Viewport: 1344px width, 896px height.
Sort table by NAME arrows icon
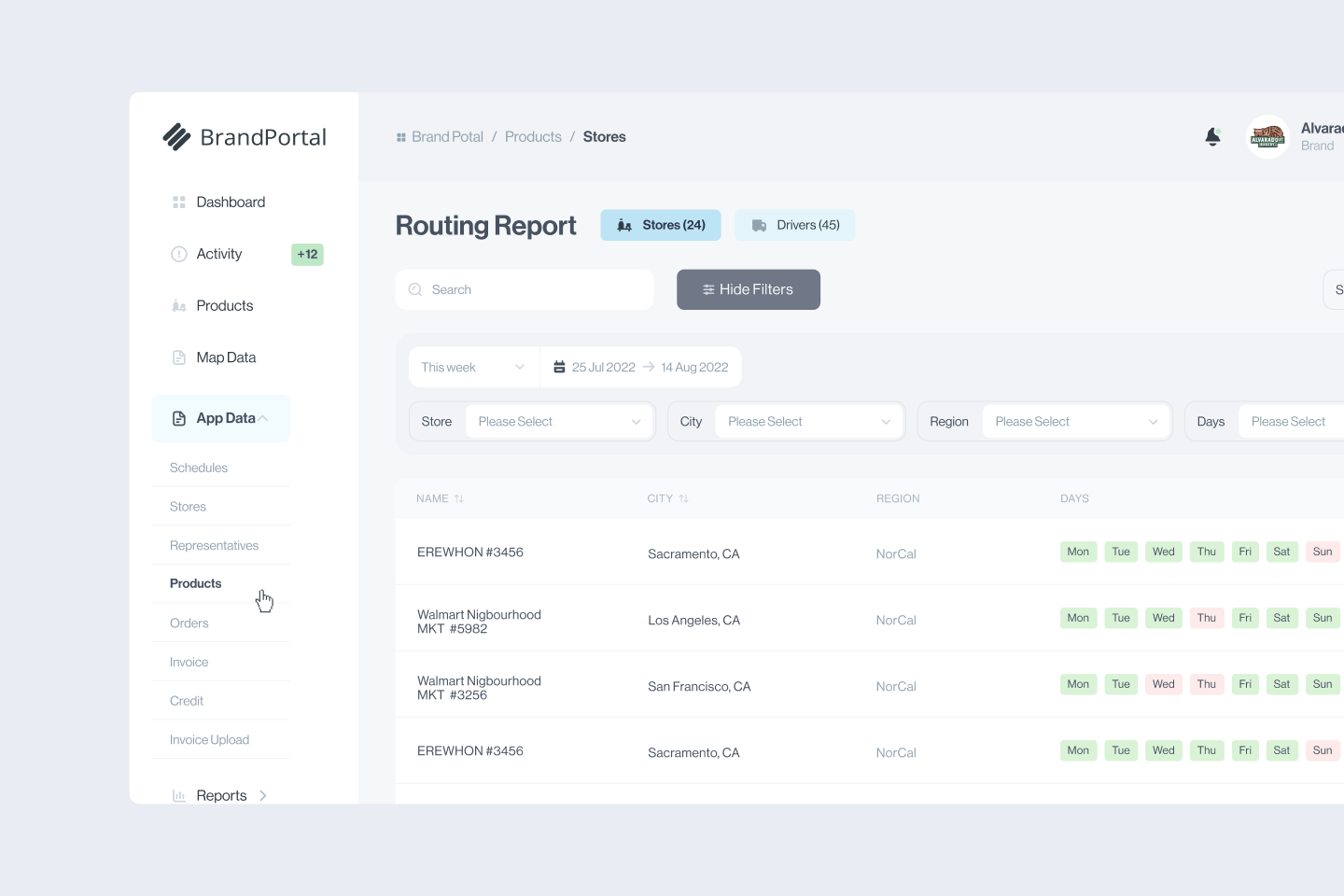tap(459, 499)
